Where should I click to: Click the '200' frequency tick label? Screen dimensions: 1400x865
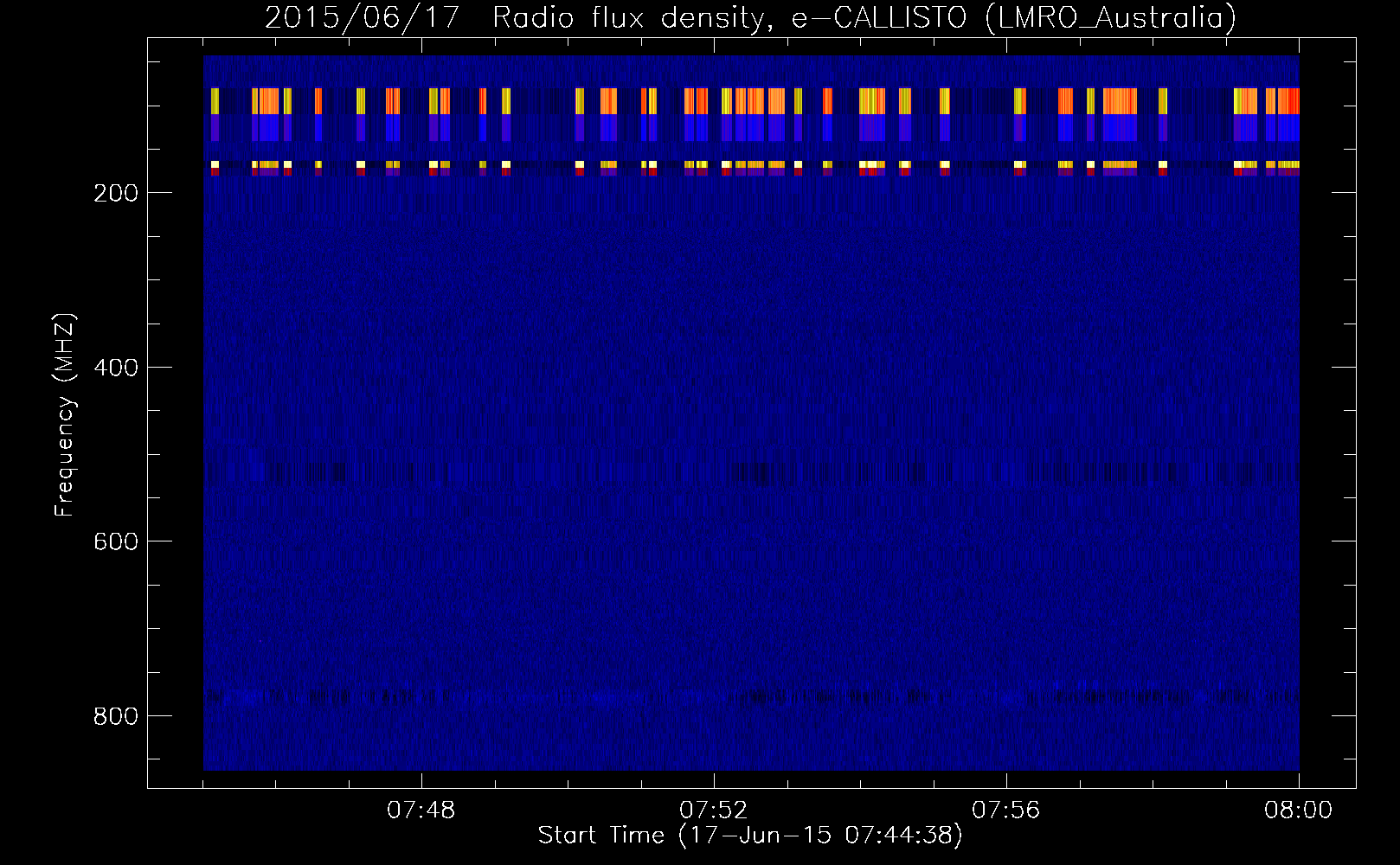(116, 193)
